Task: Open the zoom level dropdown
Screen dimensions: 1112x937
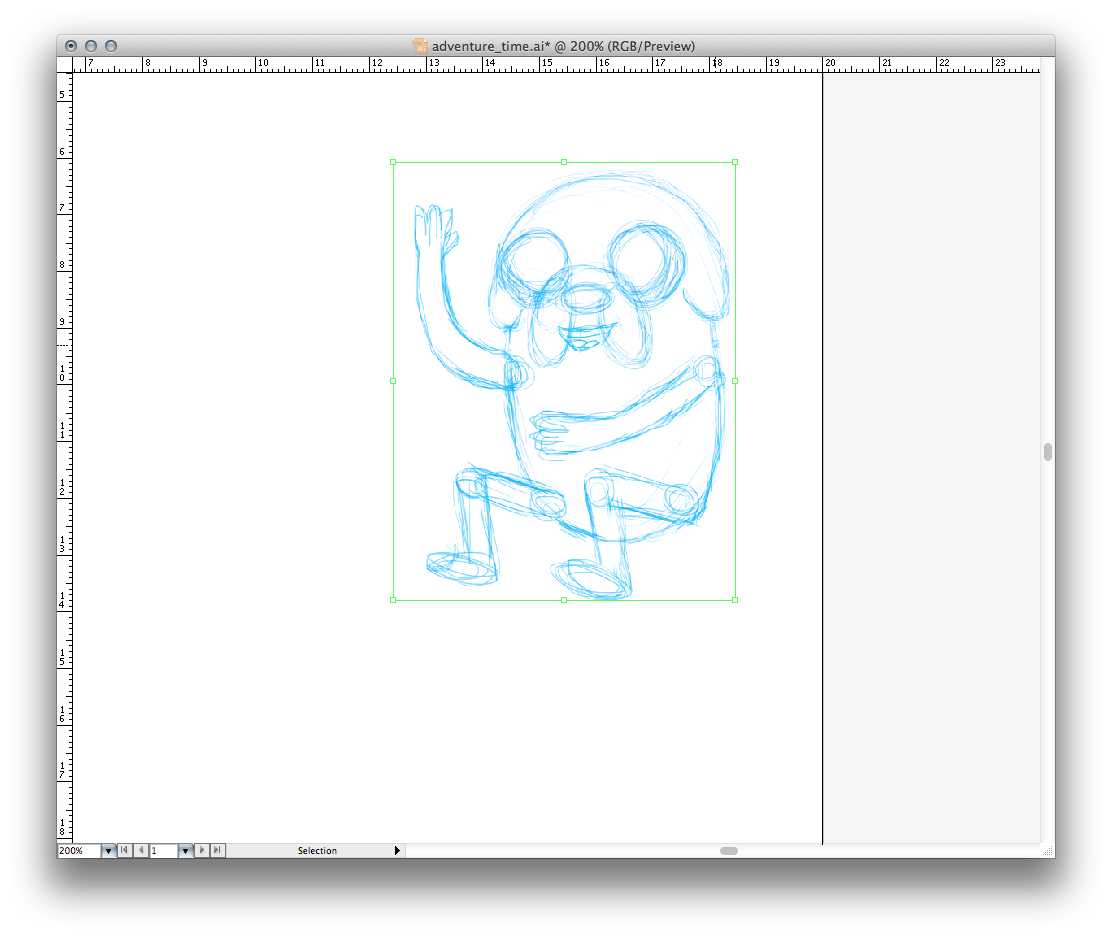Action: click(108, 851)
